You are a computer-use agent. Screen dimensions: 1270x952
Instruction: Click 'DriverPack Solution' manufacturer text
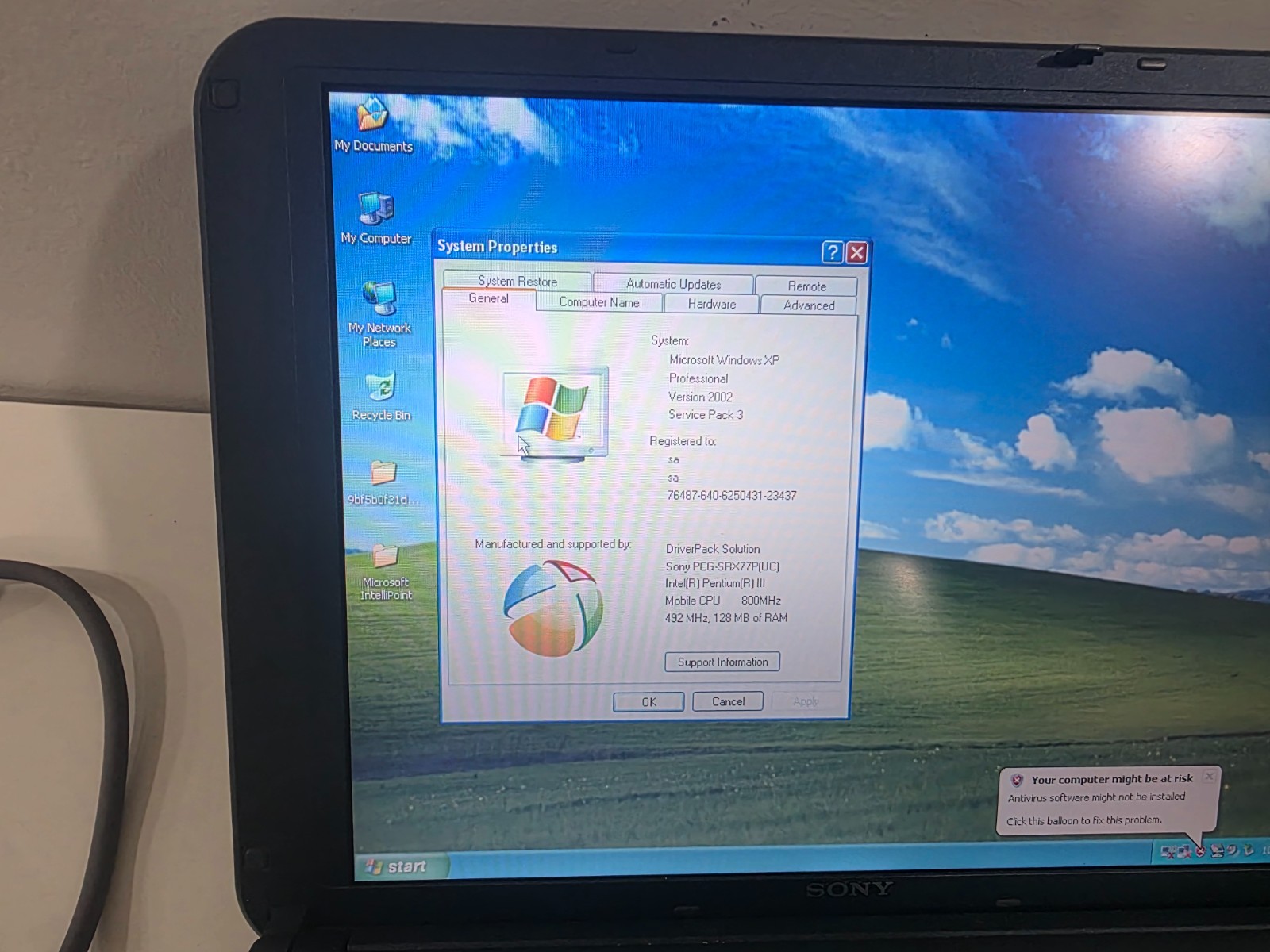[713, 549]
